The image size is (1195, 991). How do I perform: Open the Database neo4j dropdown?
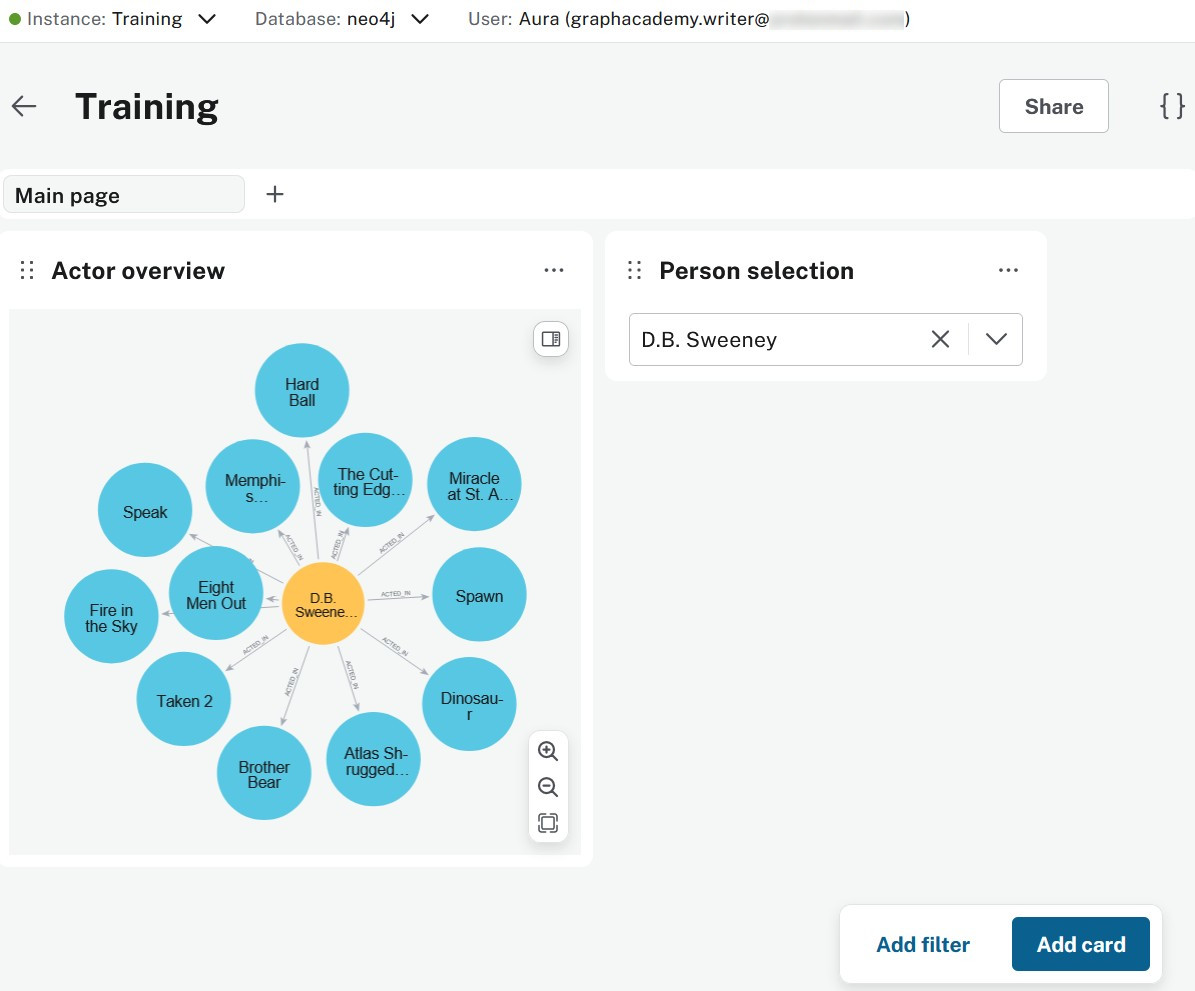(419, 18)
